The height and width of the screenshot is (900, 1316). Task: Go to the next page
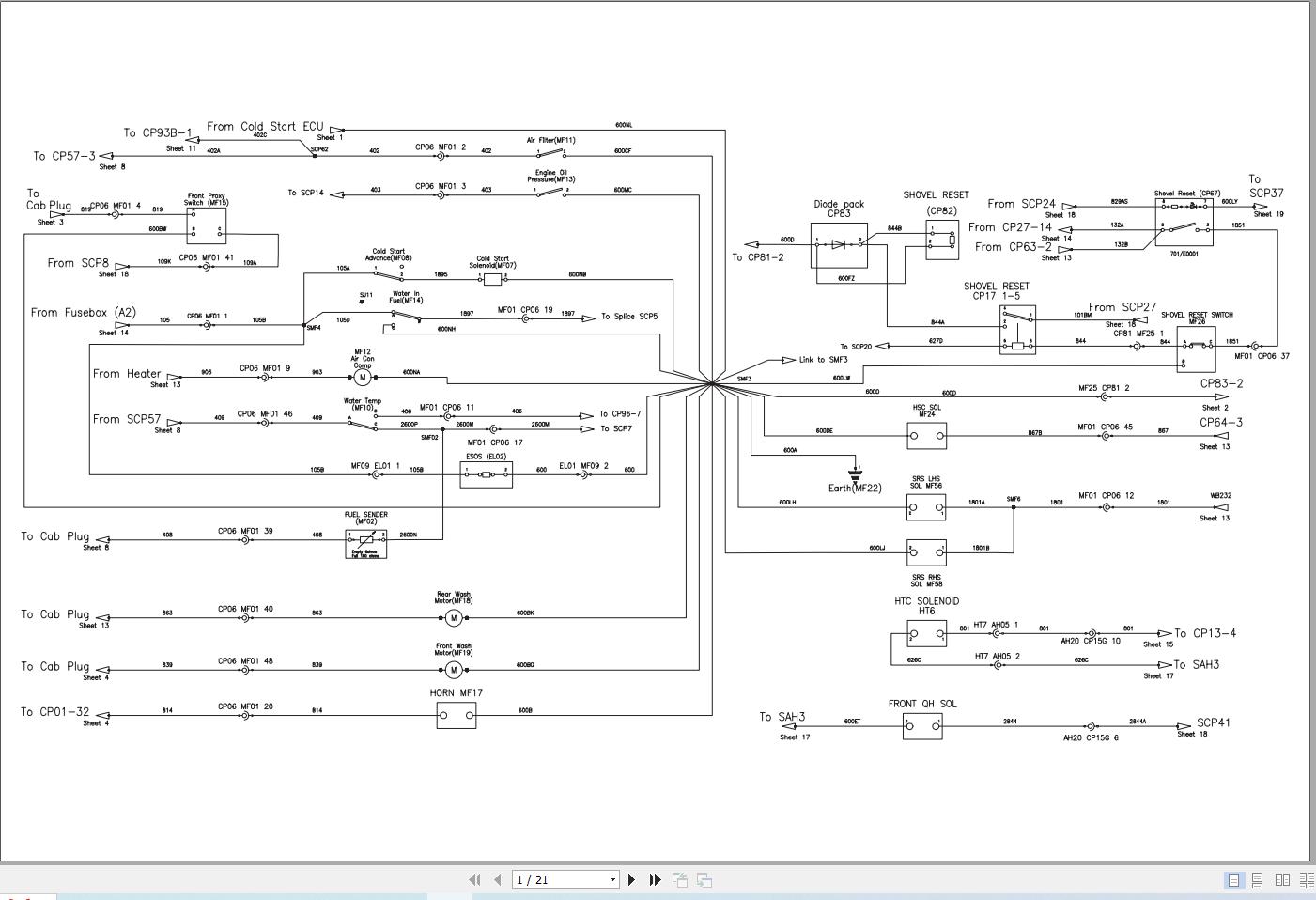[631, 880]
